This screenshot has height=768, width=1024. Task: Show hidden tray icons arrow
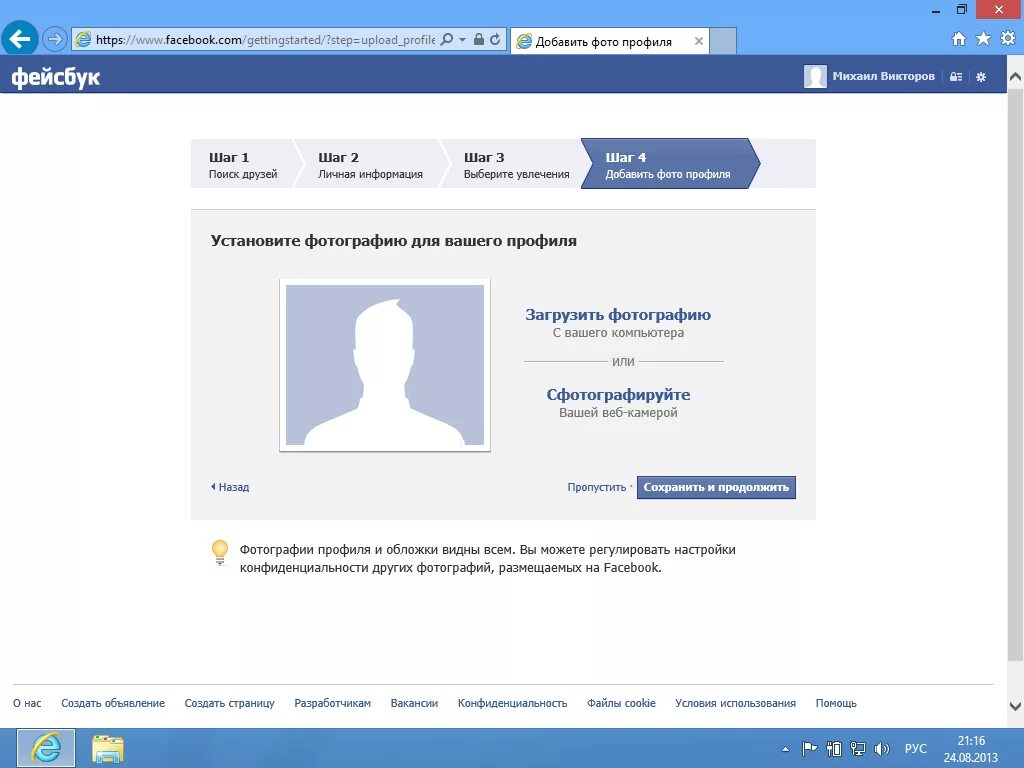[786, 749]
